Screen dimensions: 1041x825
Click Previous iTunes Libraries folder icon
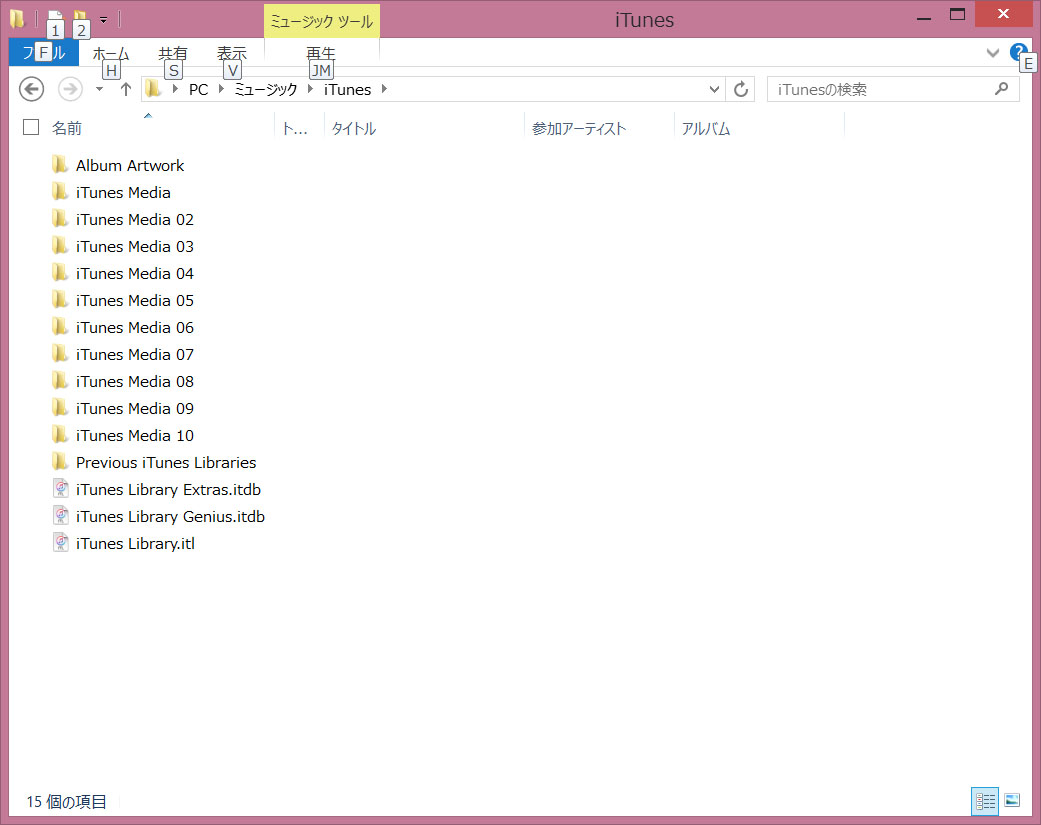(x=60, y=462)
